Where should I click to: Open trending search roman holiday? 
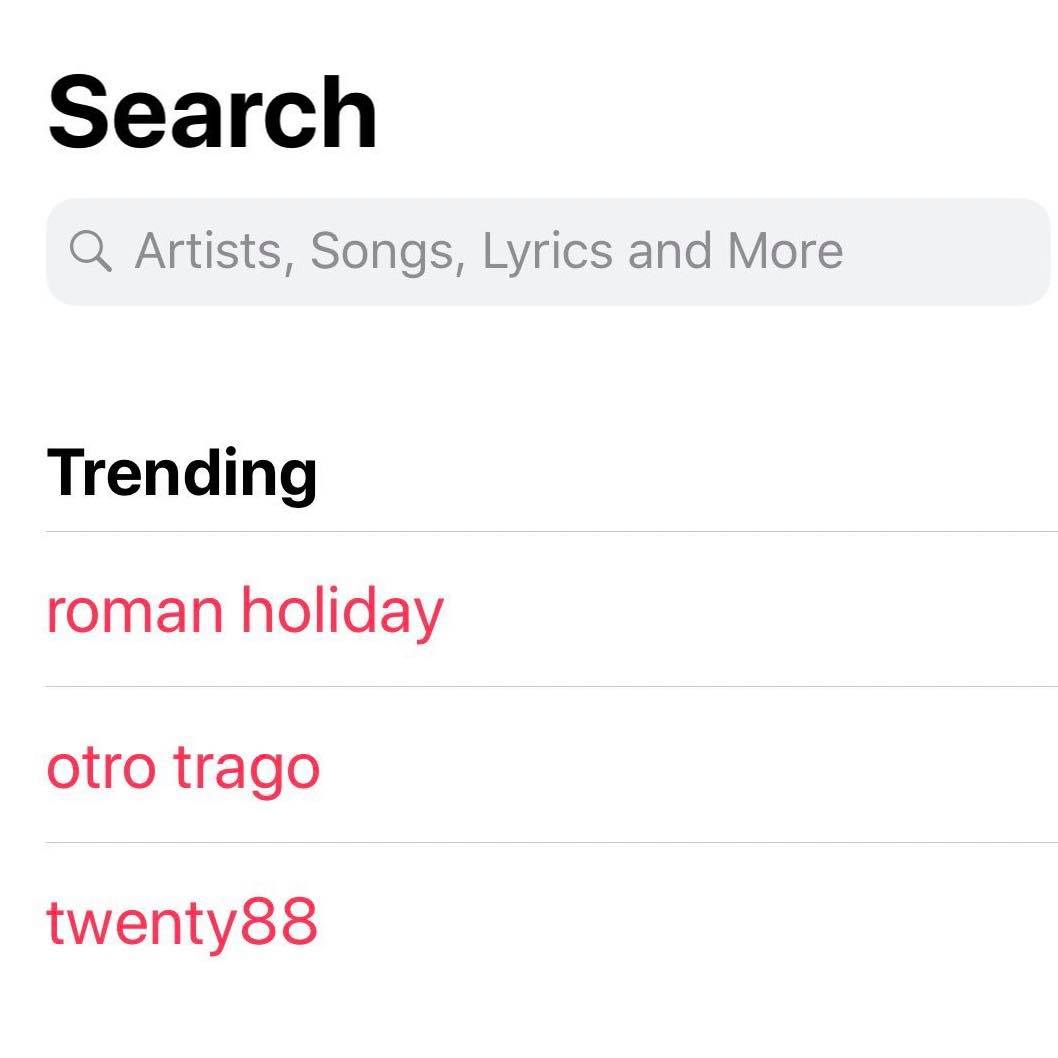(x=245, y=611)
